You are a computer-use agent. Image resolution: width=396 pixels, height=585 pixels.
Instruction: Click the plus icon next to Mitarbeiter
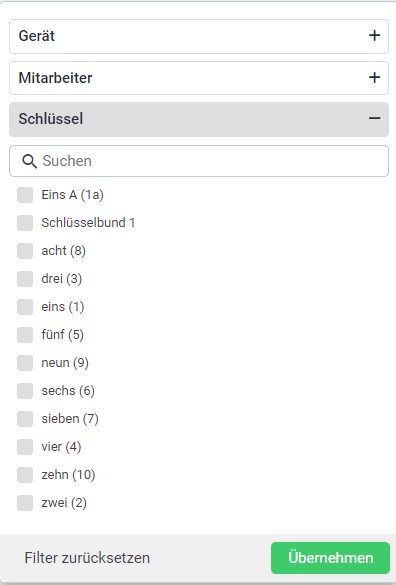pyautogui.click(x=374, y=77)
